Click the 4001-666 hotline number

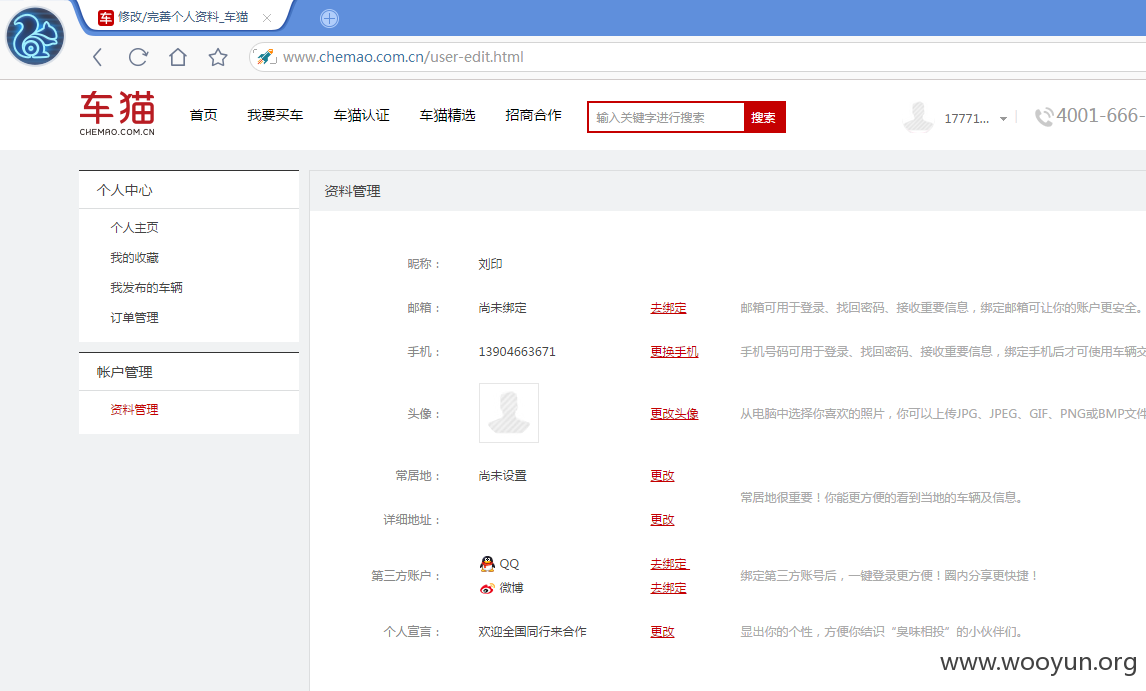[1101, 116]
